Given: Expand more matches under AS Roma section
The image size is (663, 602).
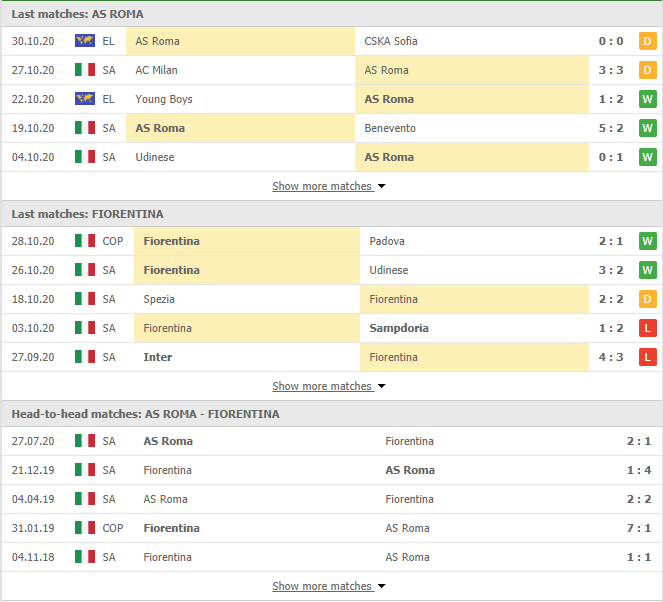Looking at the screenshot, I should (329, 186).
